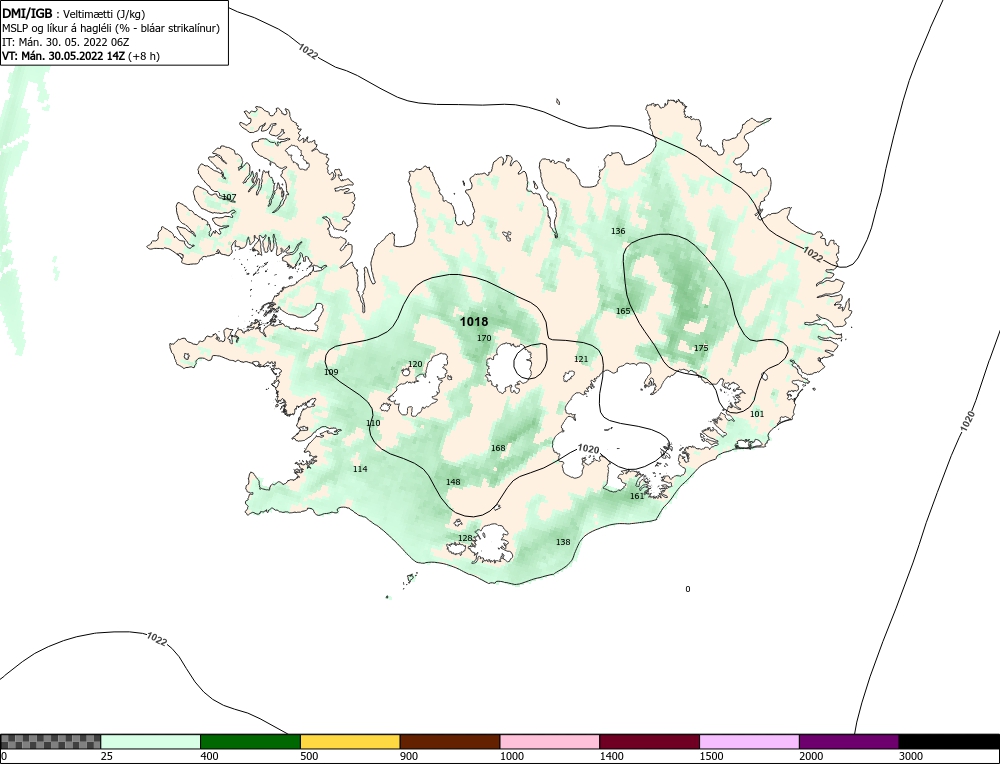Click the legend tick label 0
The height and width of the screenshot is (764, 1000).
(x=4, y=756)
